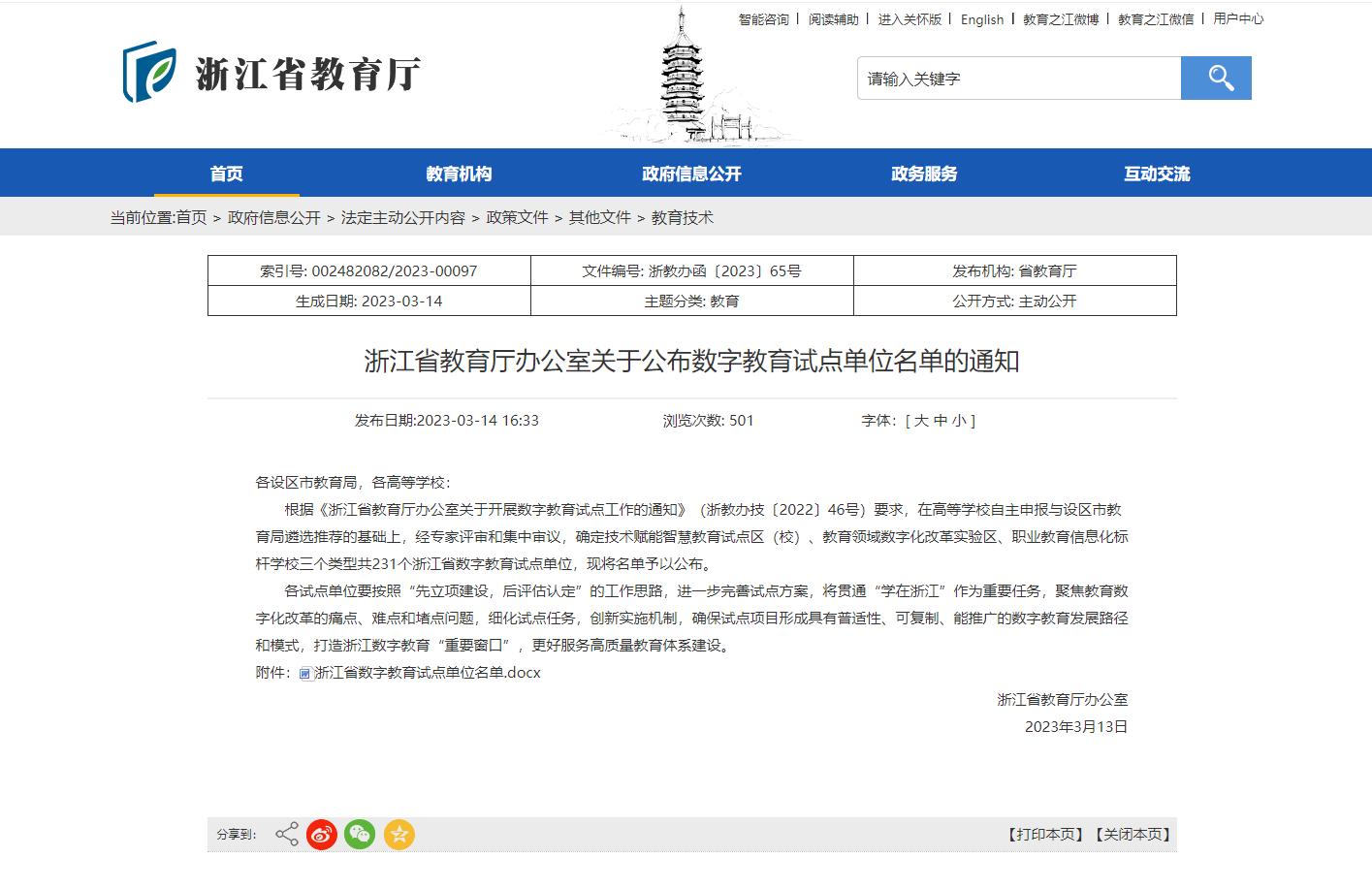Click the keyword search input field
The height and width of the screenshot is (889, 1372).
(1018, 79)
